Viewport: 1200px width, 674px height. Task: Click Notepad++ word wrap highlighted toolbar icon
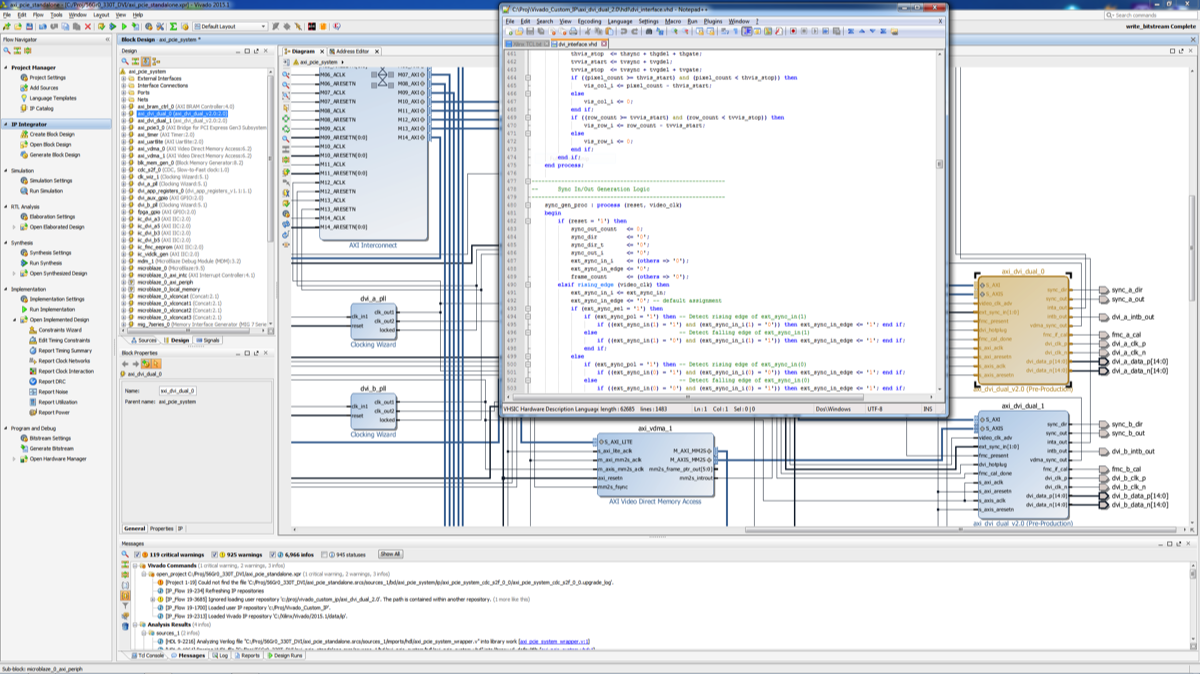(x=747, y=31)
